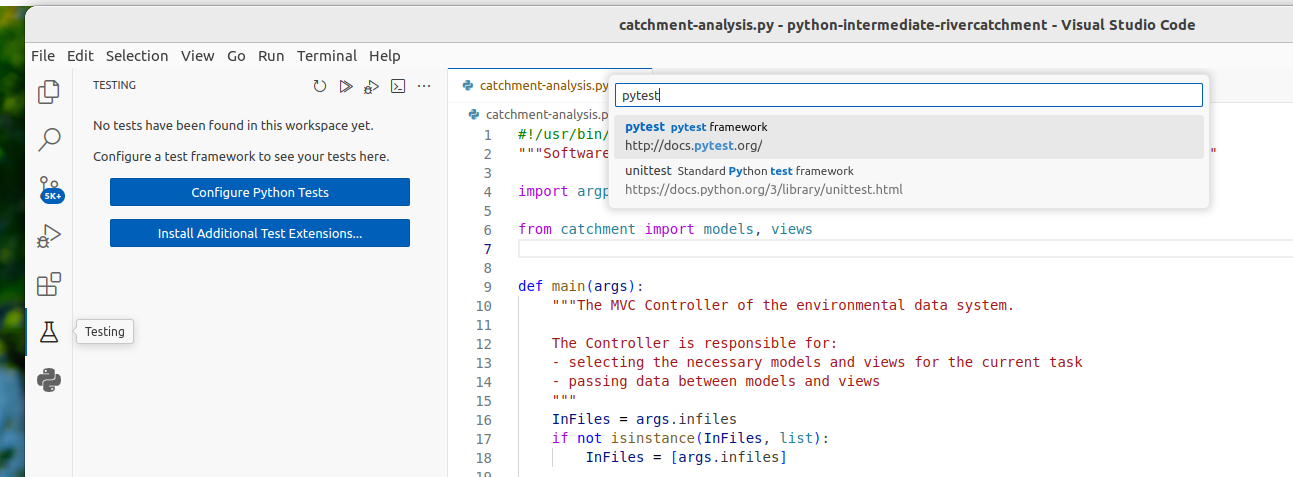
Task: Click 'TESTING' panel title text
Action: point(114,86)
